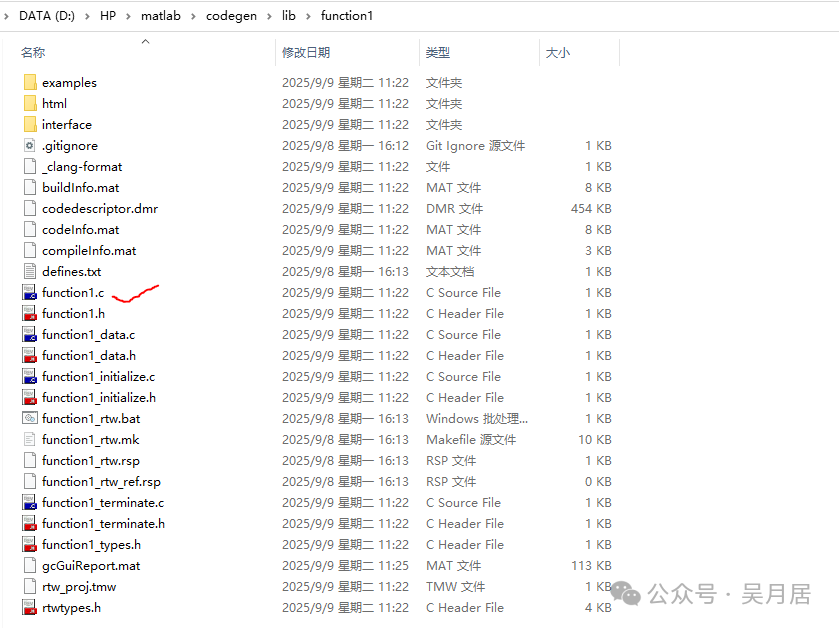This screenshot has height=628, width=839.
Task: Sort files by 大小 column header
Action: (x=558, y=52)
